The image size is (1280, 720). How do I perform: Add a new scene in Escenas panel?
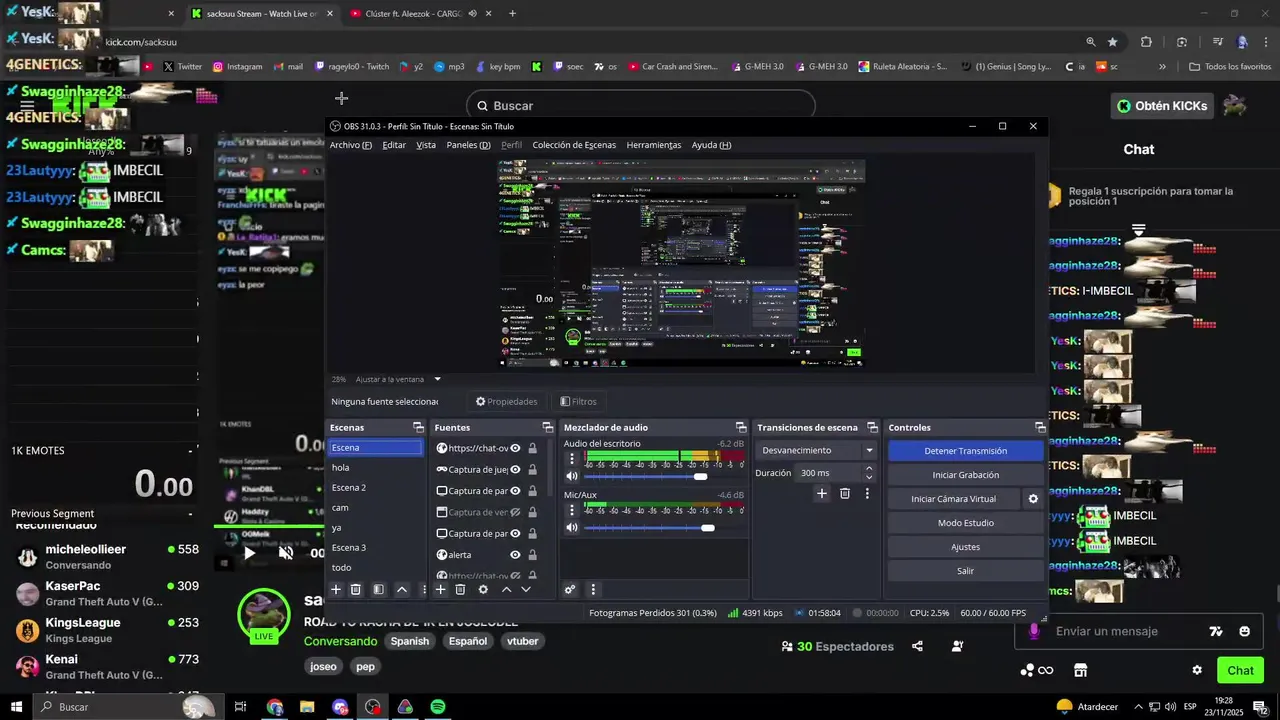click(x=336, y=590)
